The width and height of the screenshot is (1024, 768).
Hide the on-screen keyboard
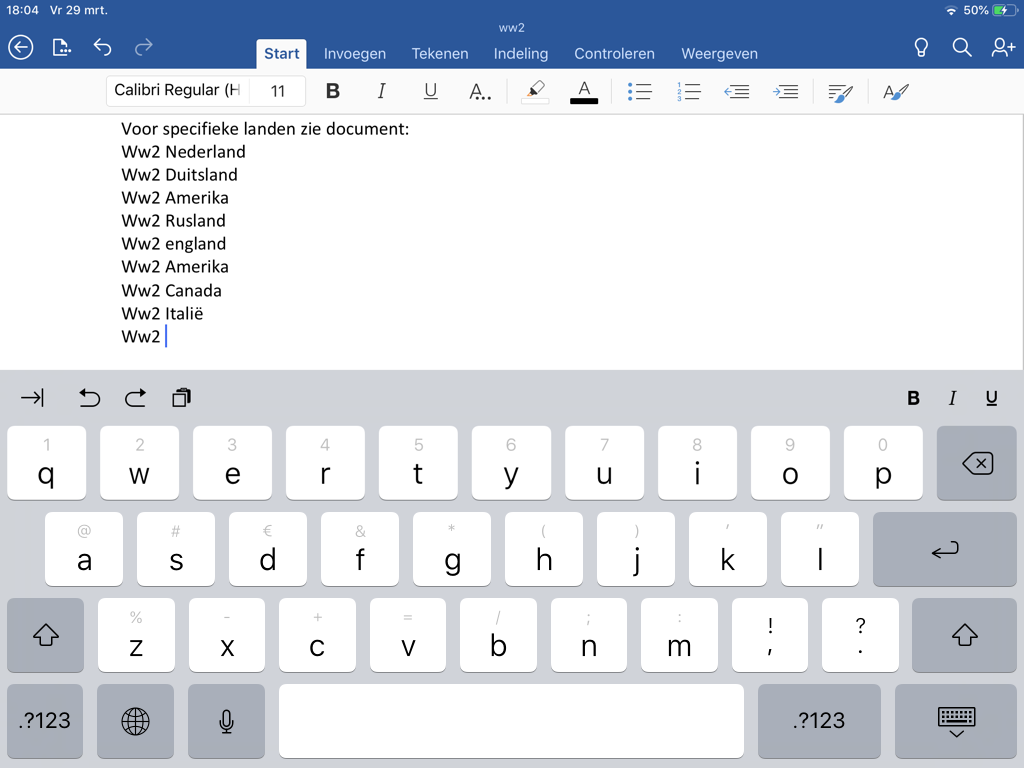click(x=956, y=720)
